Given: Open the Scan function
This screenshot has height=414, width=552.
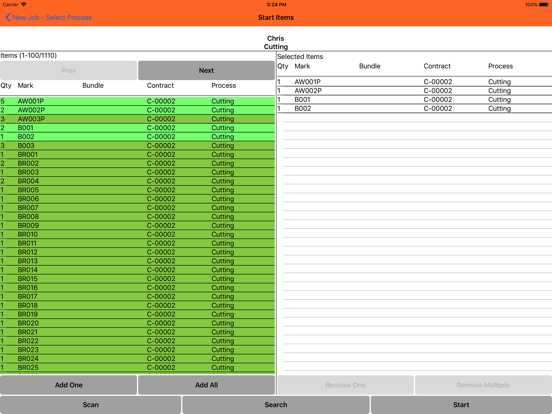Looking at the screenshot, I should [90, 405].
